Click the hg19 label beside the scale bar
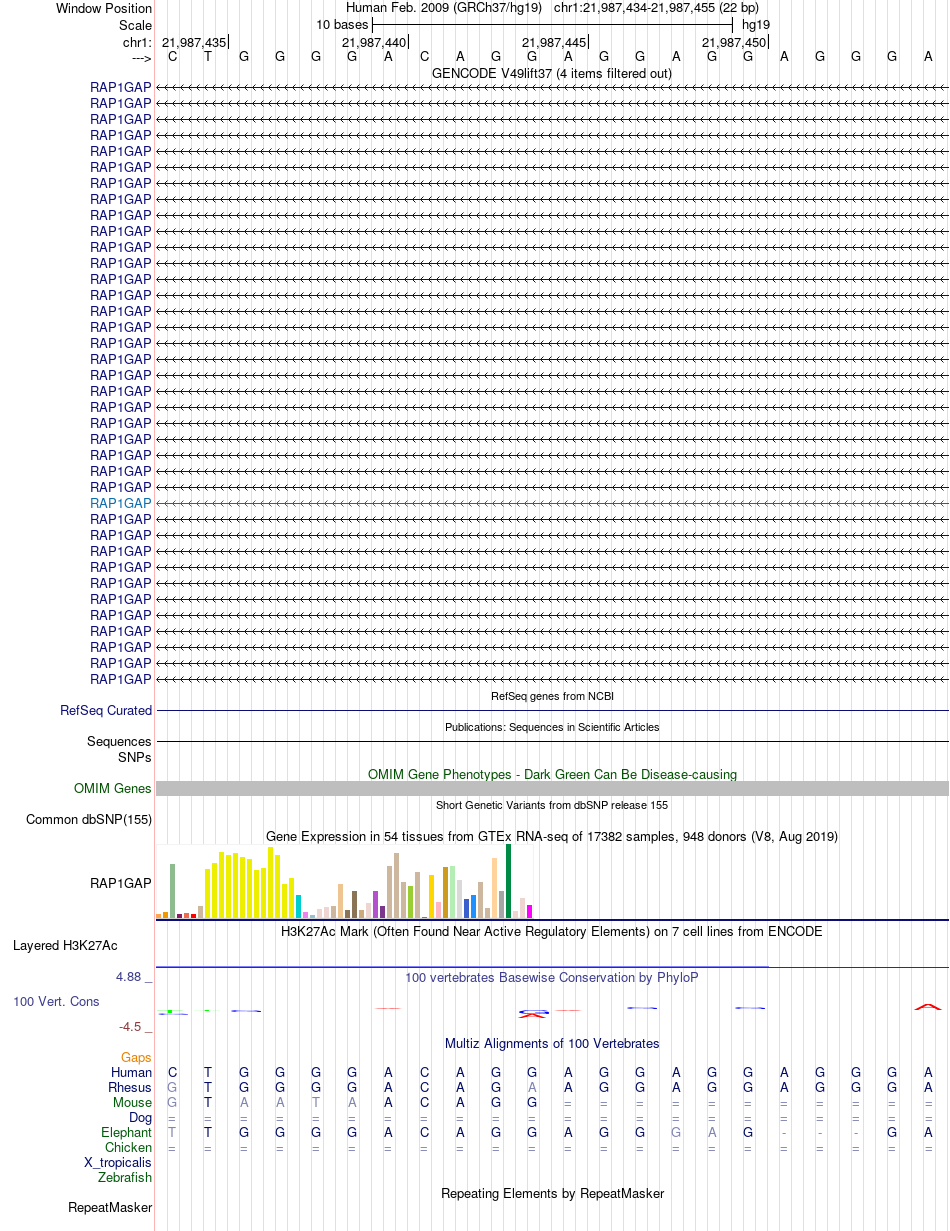The image size is (950, 1231). click(756, 24)
